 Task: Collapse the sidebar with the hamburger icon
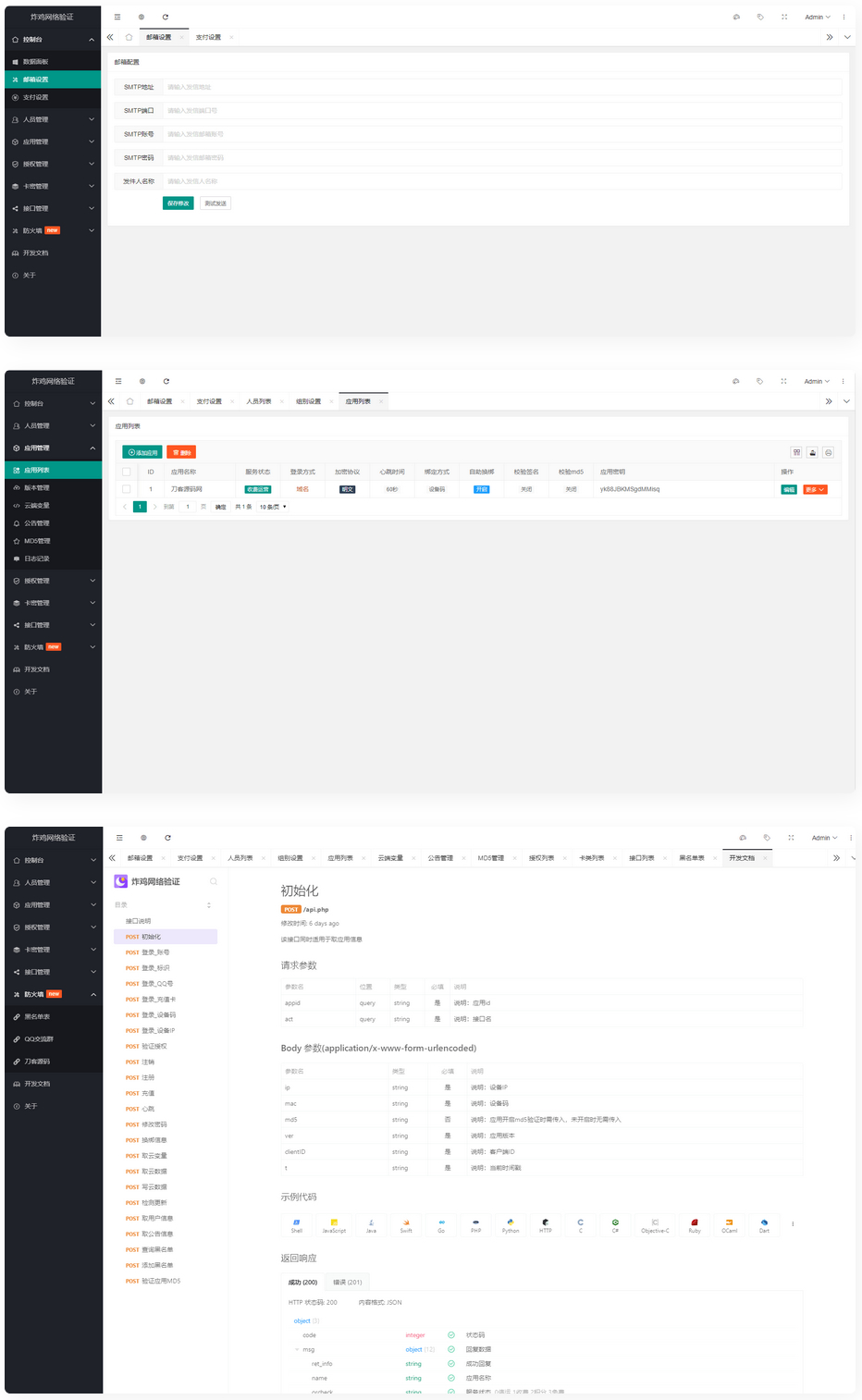tap(117, 17)
